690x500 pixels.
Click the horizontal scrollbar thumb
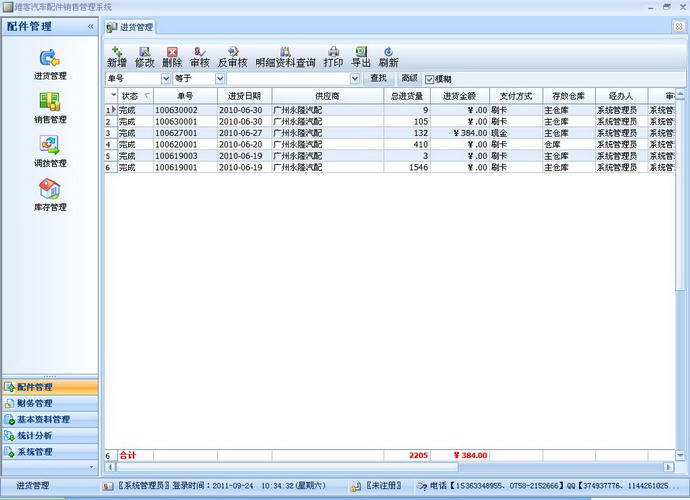285,467
